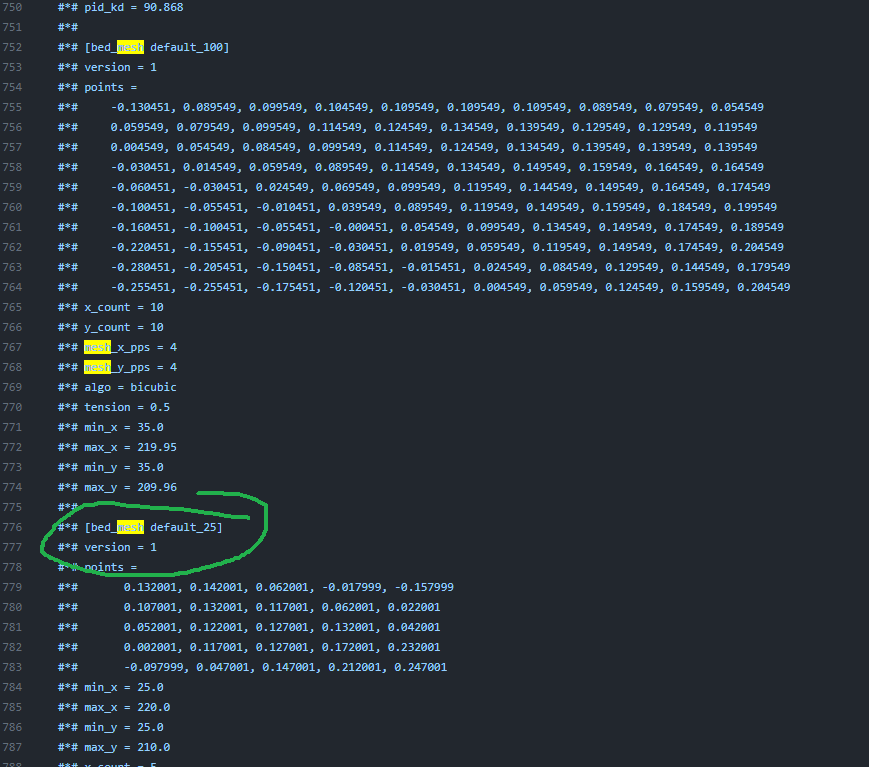Click the y_count = 10 text
869x767 pixels.
[124, 327]
